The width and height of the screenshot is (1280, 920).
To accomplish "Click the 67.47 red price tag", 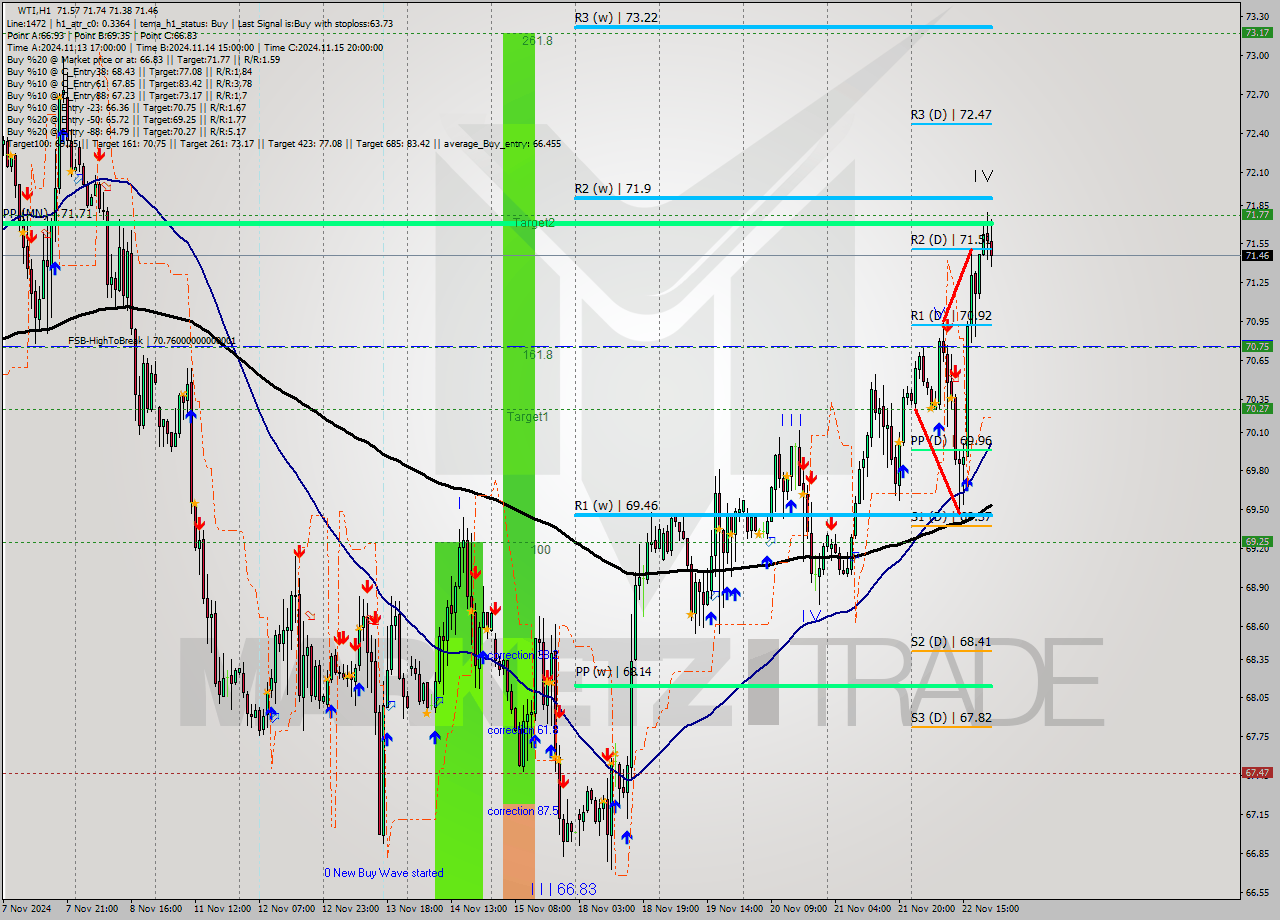I will coord(1257,773).
